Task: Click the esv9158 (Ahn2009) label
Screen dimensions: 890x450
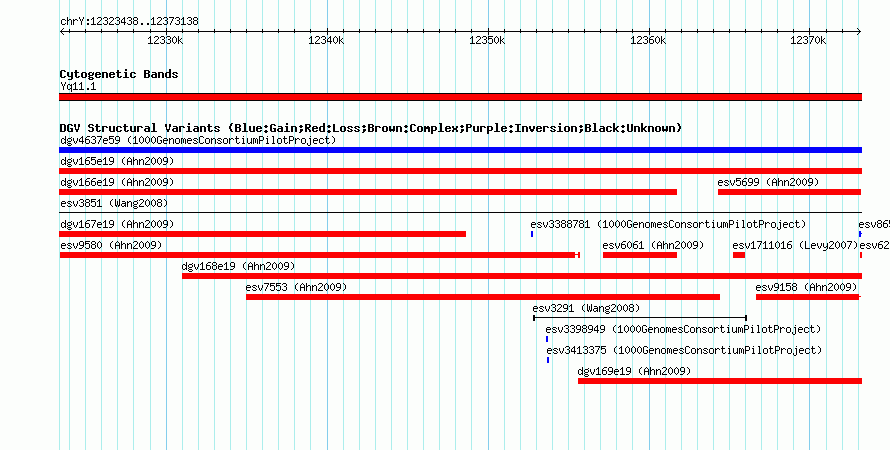Action: point(806,287)
